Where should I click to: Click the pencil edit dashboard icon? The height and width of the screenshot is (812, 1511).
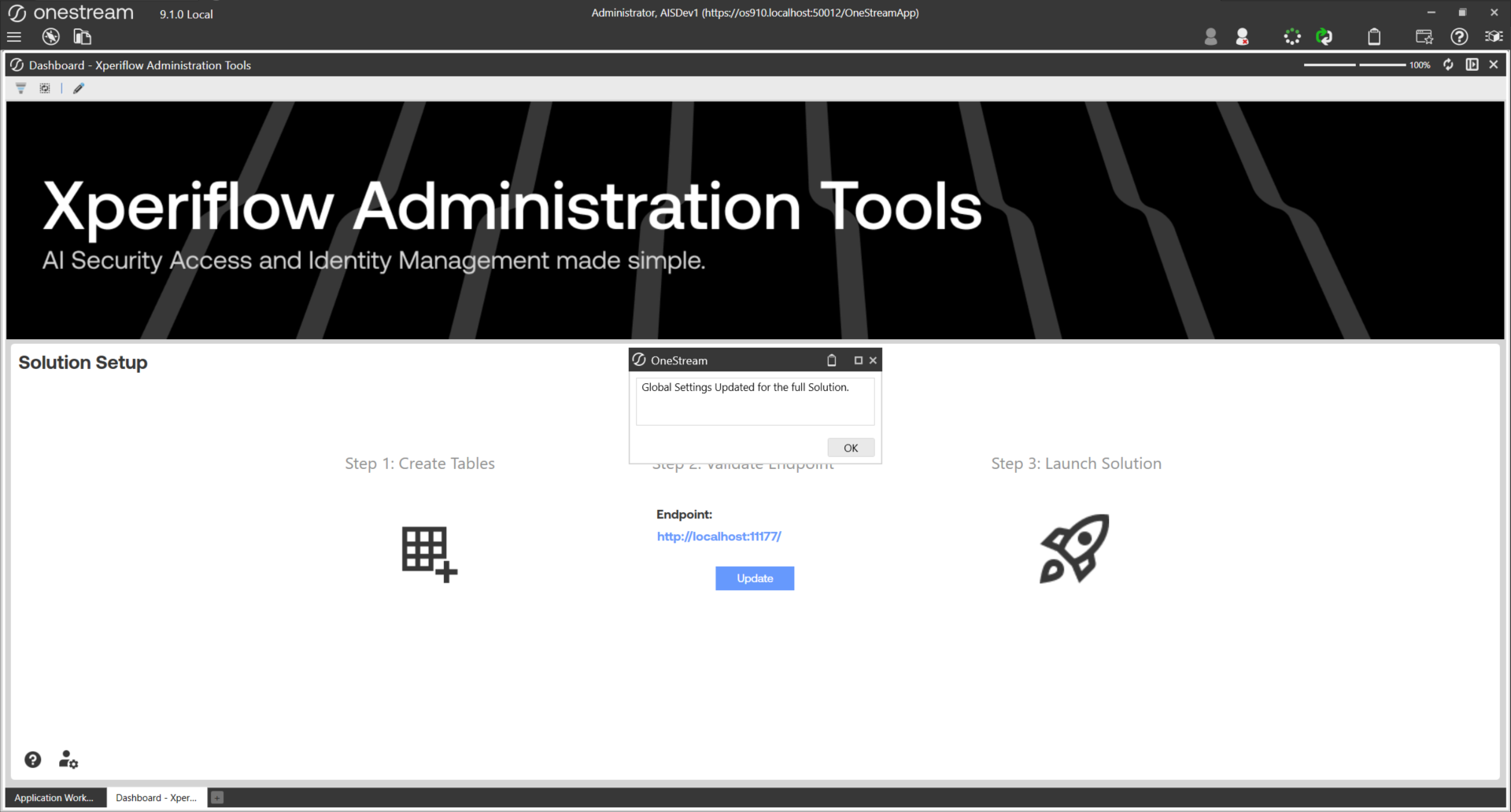79,89
